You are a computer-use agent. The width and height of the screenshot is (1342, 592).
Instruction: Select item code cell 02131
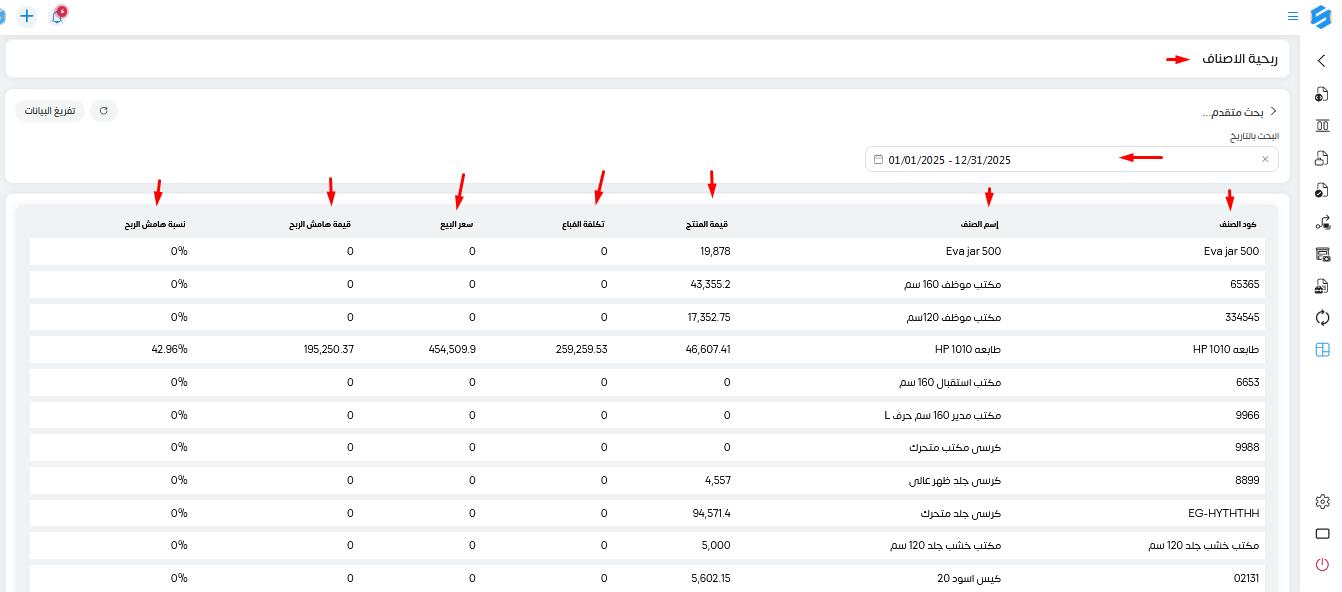point(1245,578)
